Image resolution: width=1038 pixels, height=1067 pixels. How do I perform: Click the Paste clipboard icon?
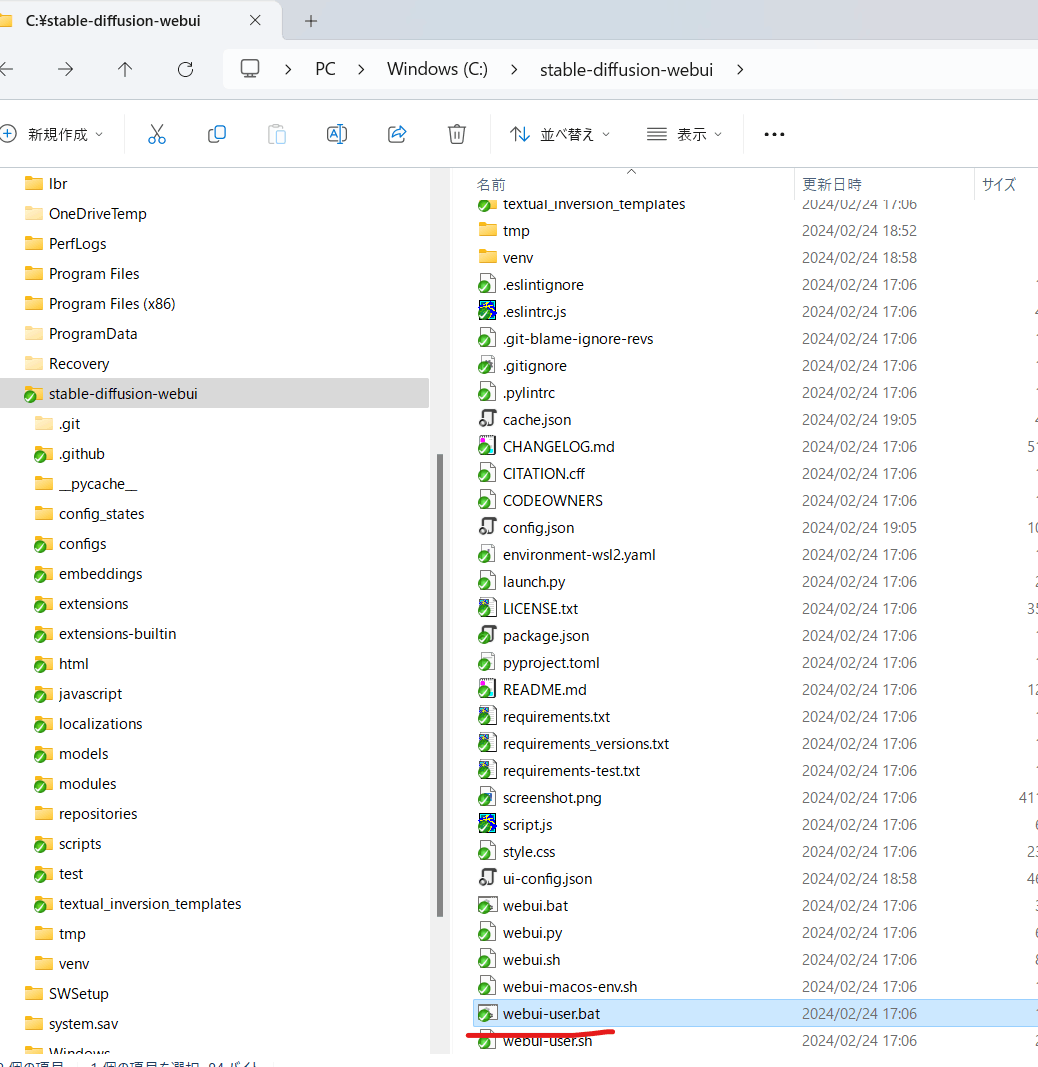tap(277, 134)
